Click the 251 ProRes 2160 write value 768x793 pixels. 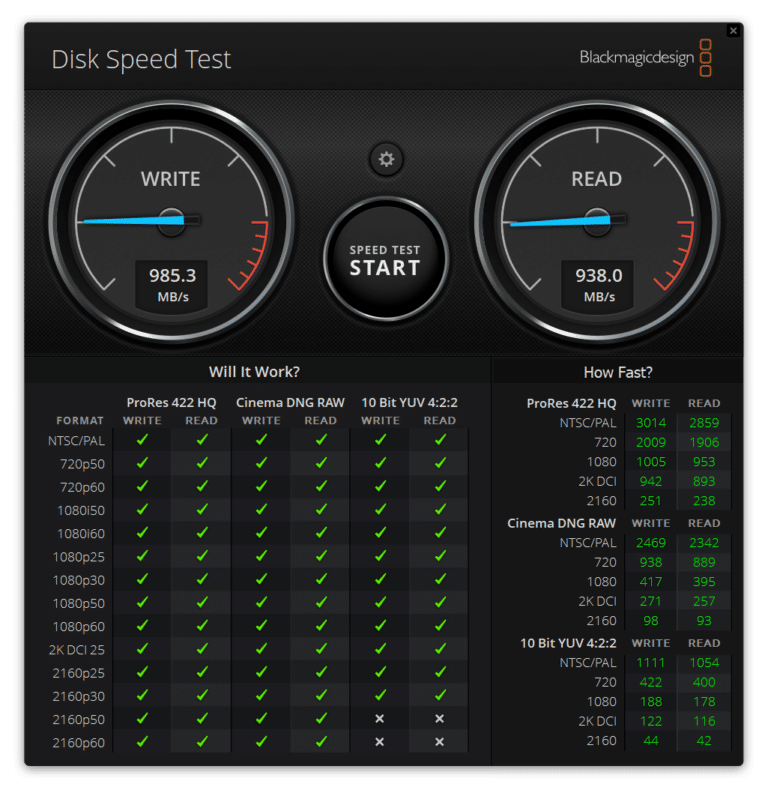pos(651,501)
